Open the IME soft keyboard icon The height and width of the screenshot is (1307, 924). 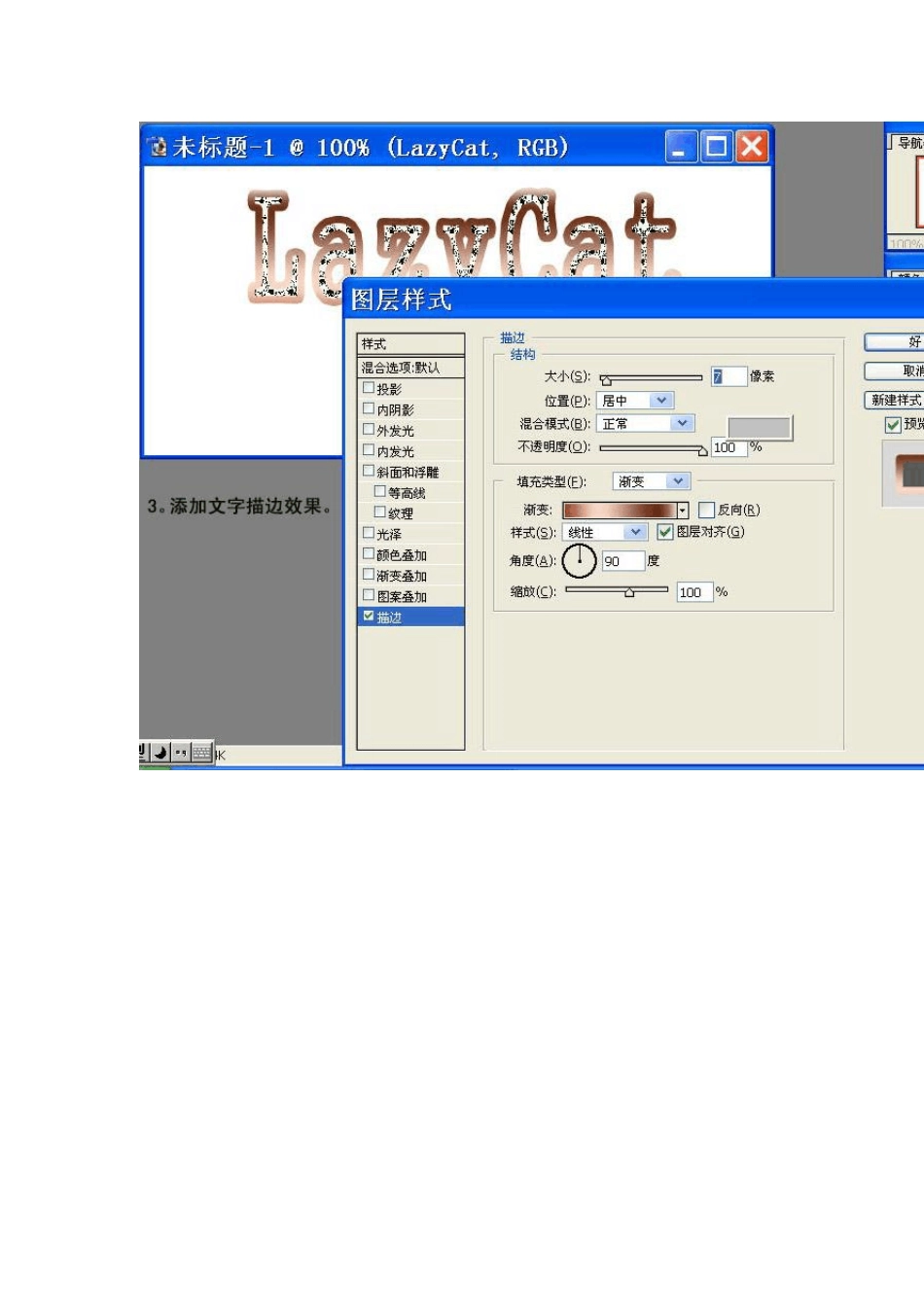pos(201,753)
